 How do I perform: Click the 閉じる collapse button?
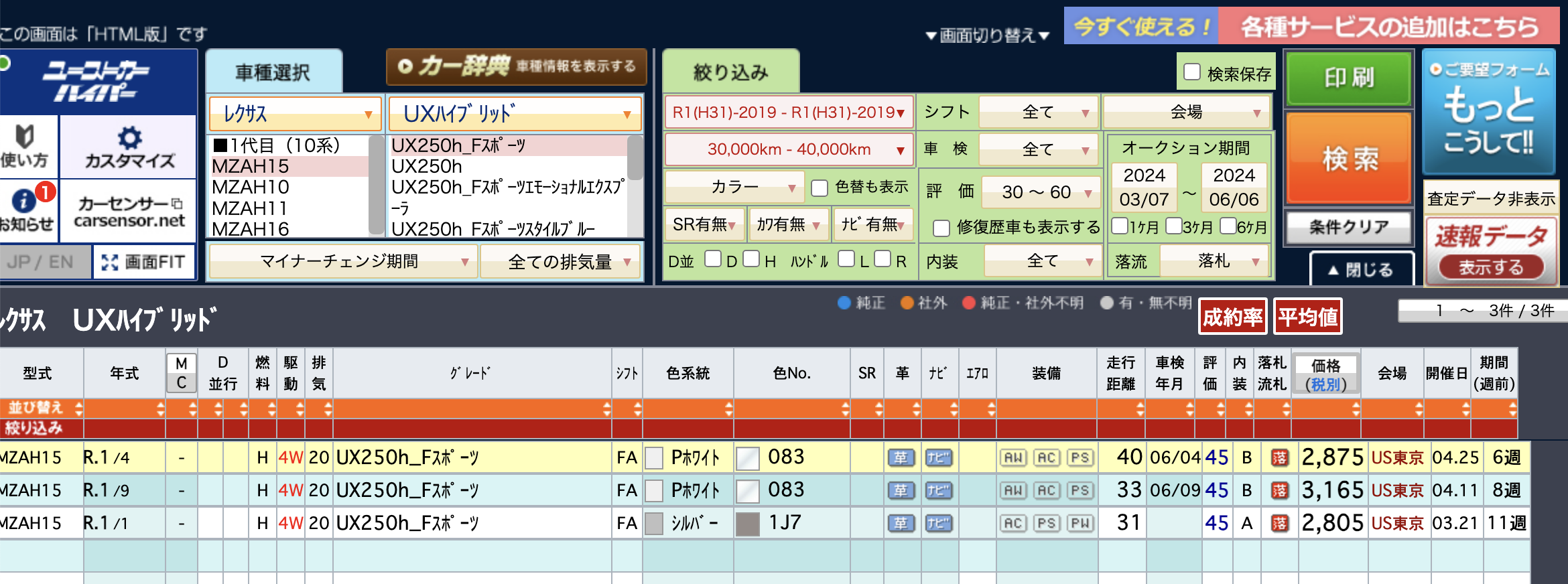(1362, 270)
